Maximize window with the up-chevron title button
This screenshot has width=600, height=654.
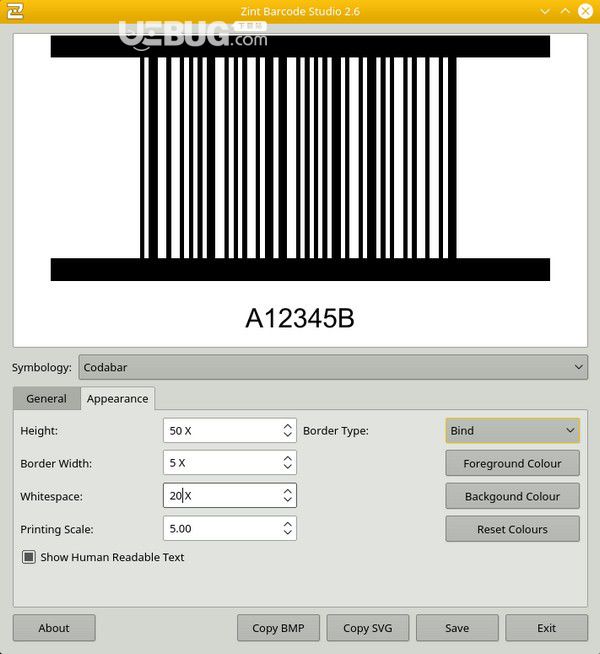[565, 11]
